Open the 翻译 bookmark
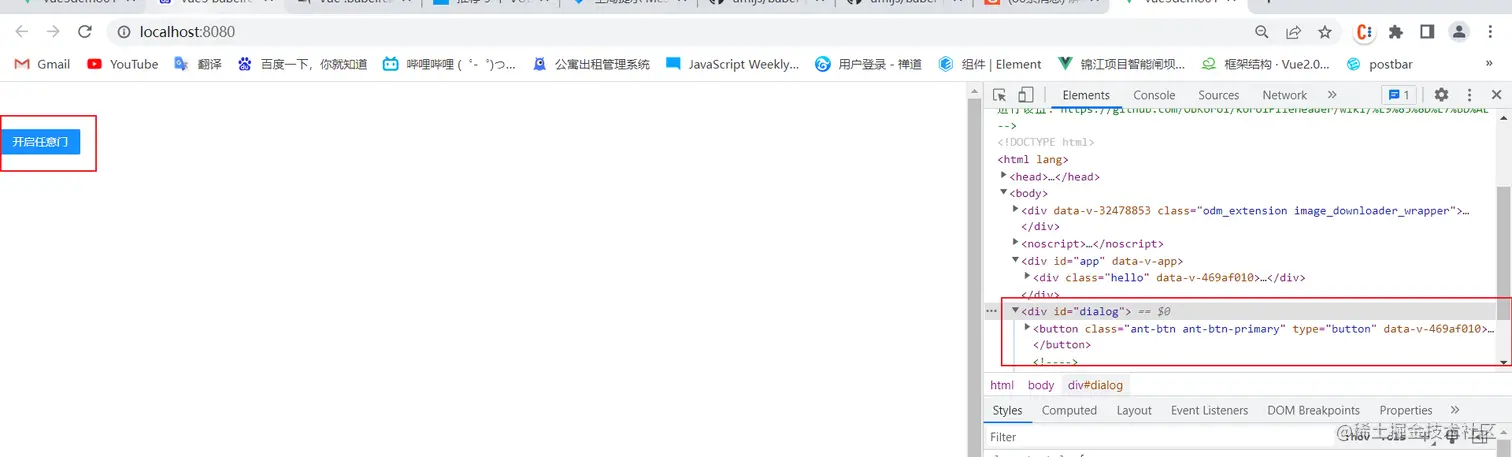1512x457 pixels. coord(198,64)
